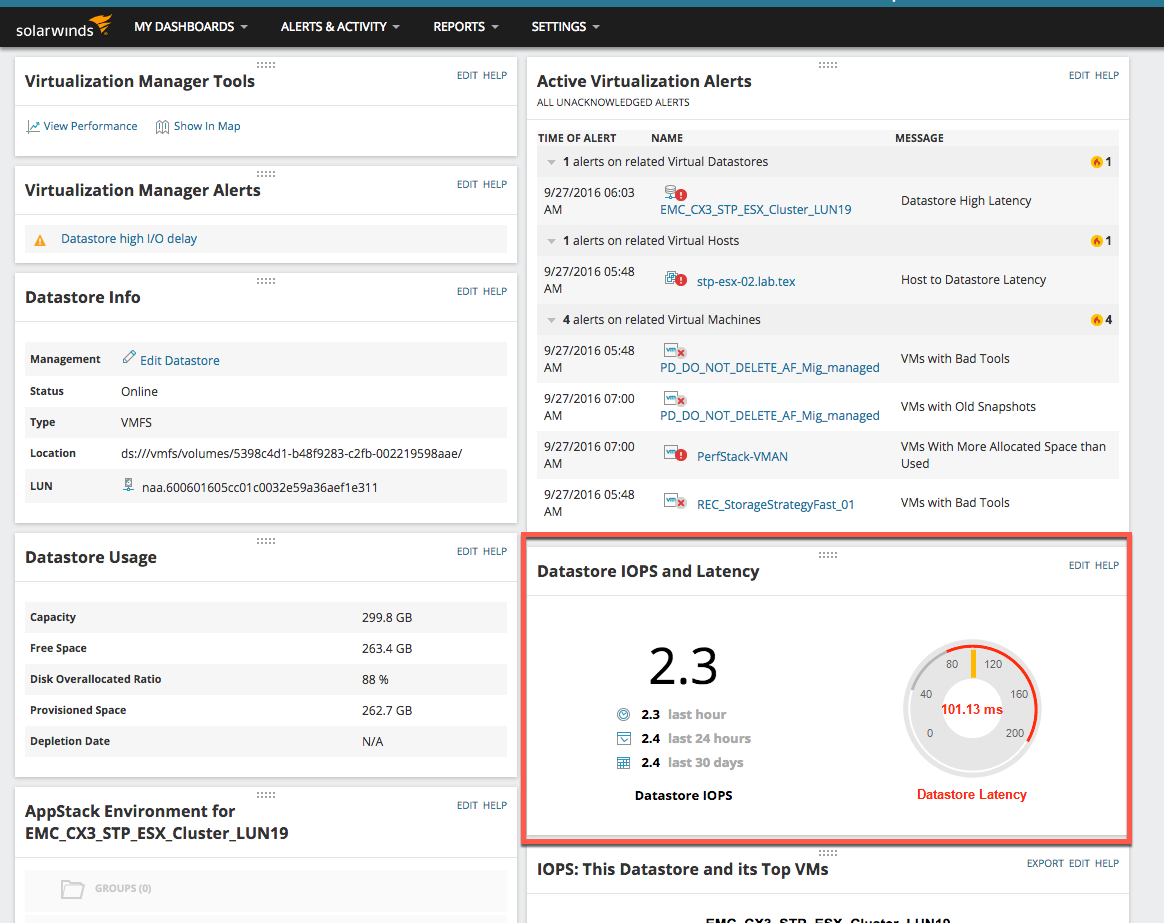This screenshot has width=1164, height=923.
Task: Open the Edit Datastore link
Action: [180, 360]
